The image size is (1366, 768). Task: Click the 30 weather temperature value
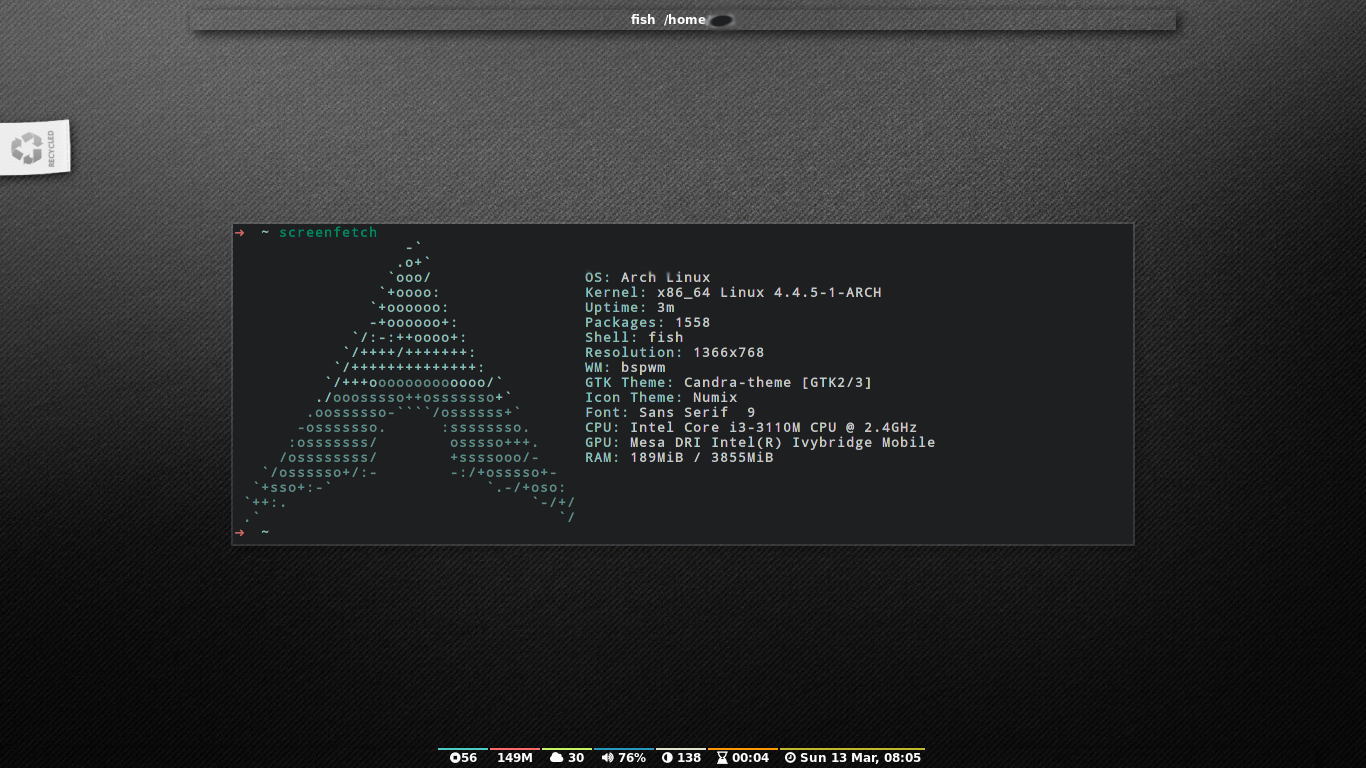(576, 758)
